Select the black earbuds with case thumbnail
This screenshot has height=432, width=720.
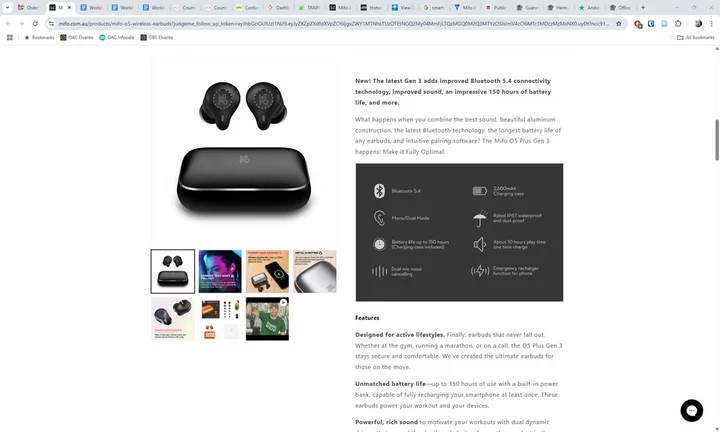tap(173, 271)
